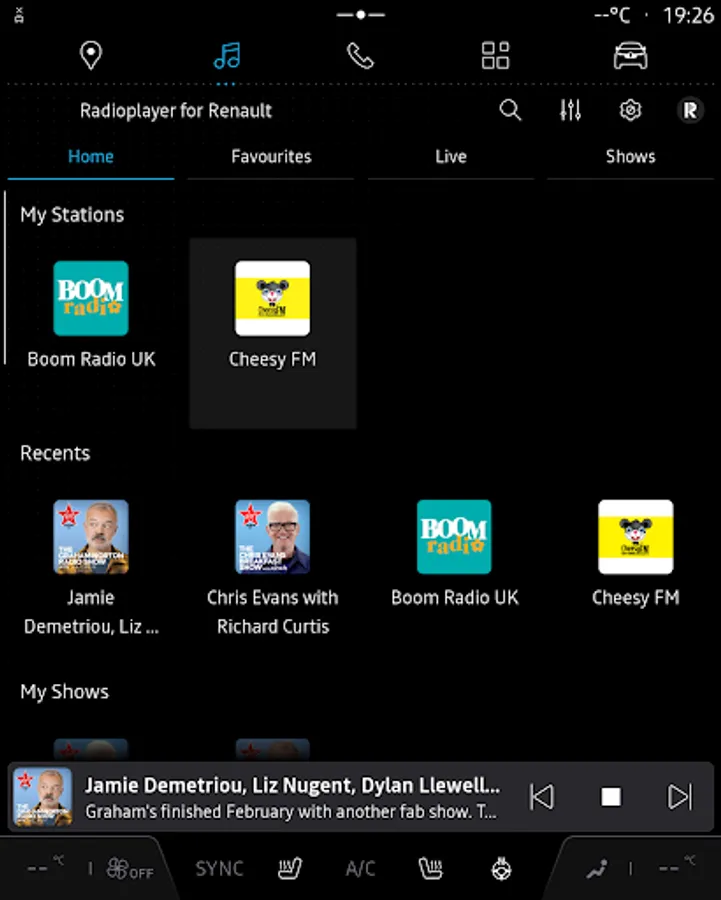Open the music media icon

click(227, 56)
